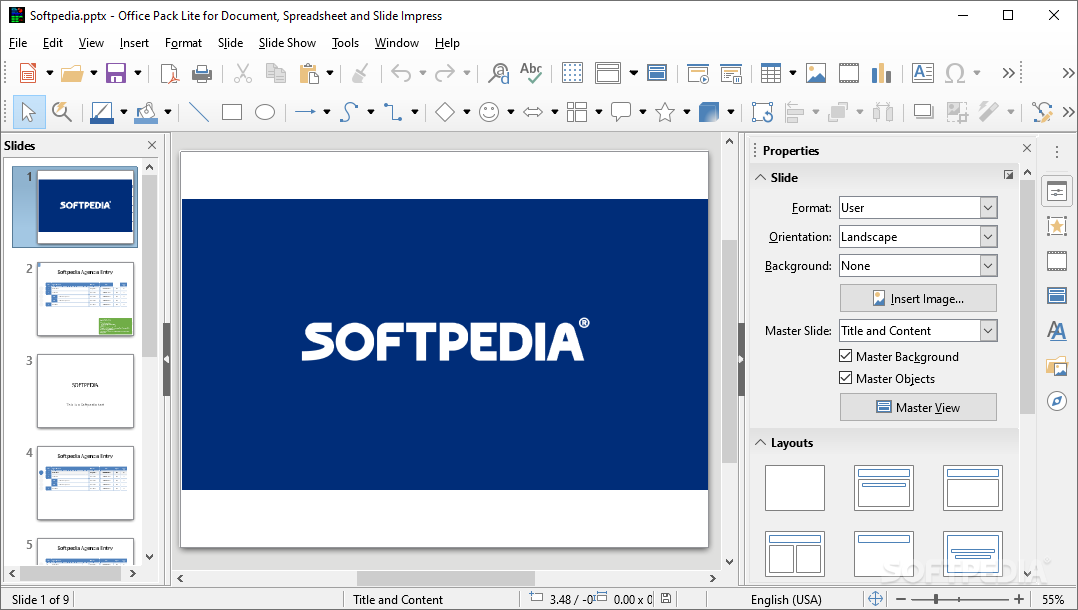The width and height of the screenshot is (1078, 610).
Task: Run the spelling check icon
Action: (x=531, y=73)
